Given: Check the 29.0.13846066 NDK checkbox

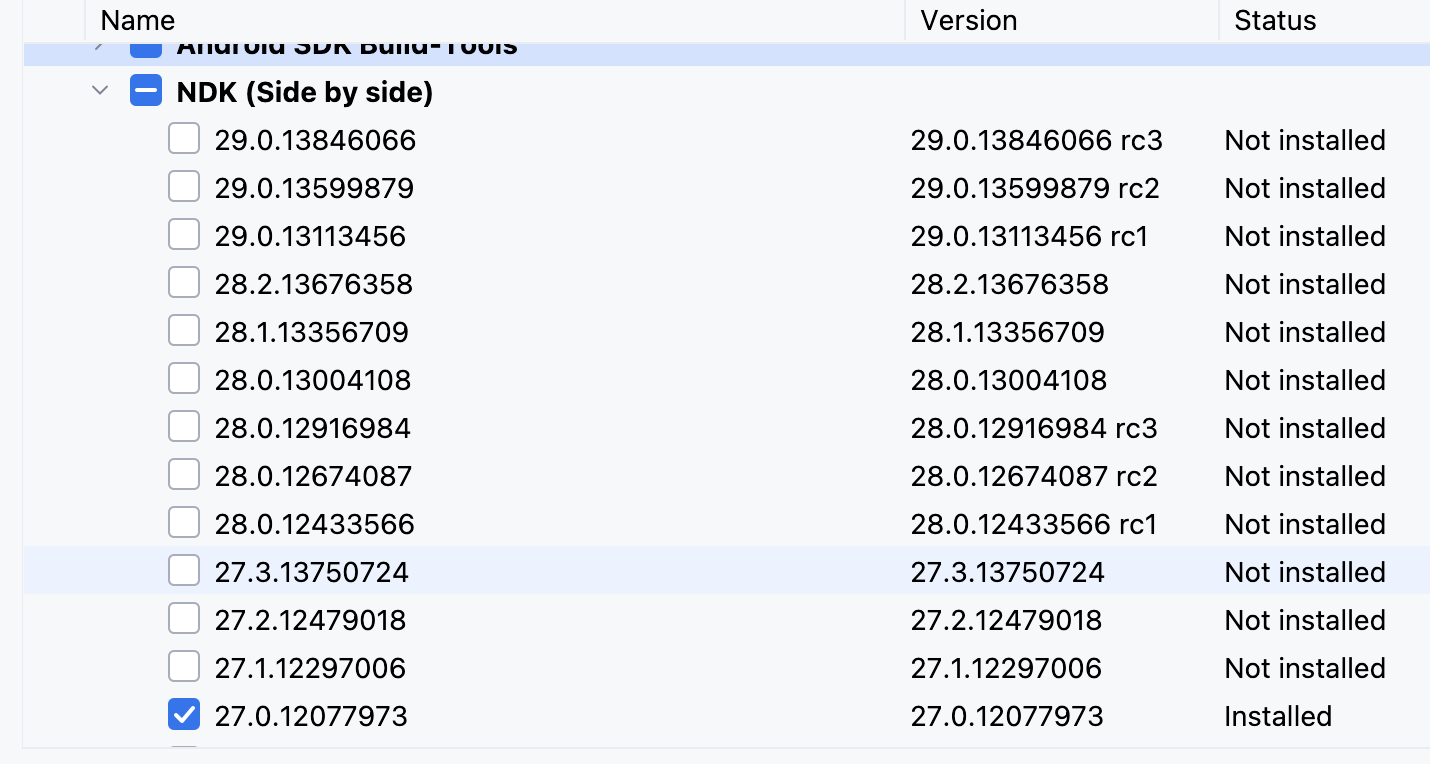Looking at the screenshot, I should [x=184, y=139].
